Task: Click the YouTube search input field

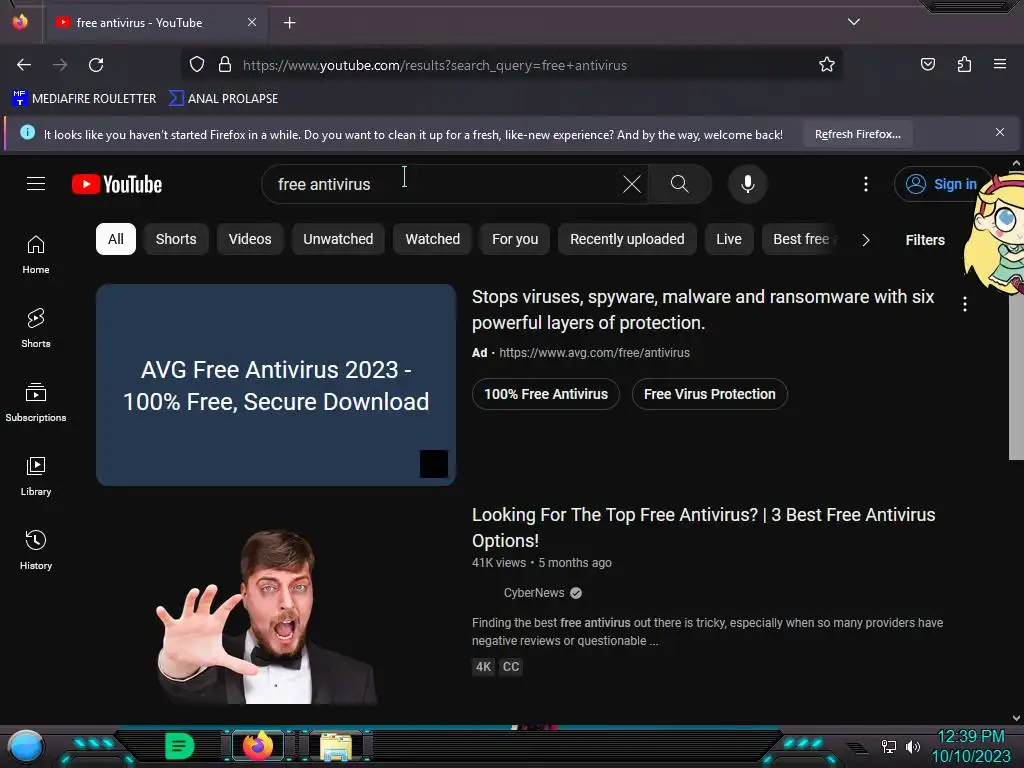Action: 444,184
